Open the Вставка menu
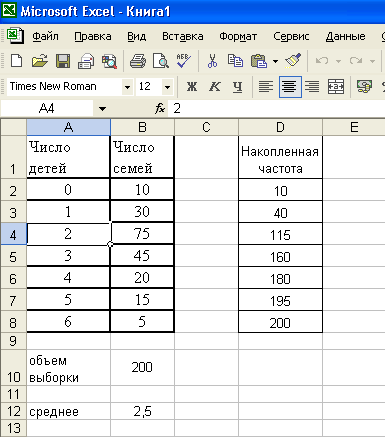 click(183, 36)
